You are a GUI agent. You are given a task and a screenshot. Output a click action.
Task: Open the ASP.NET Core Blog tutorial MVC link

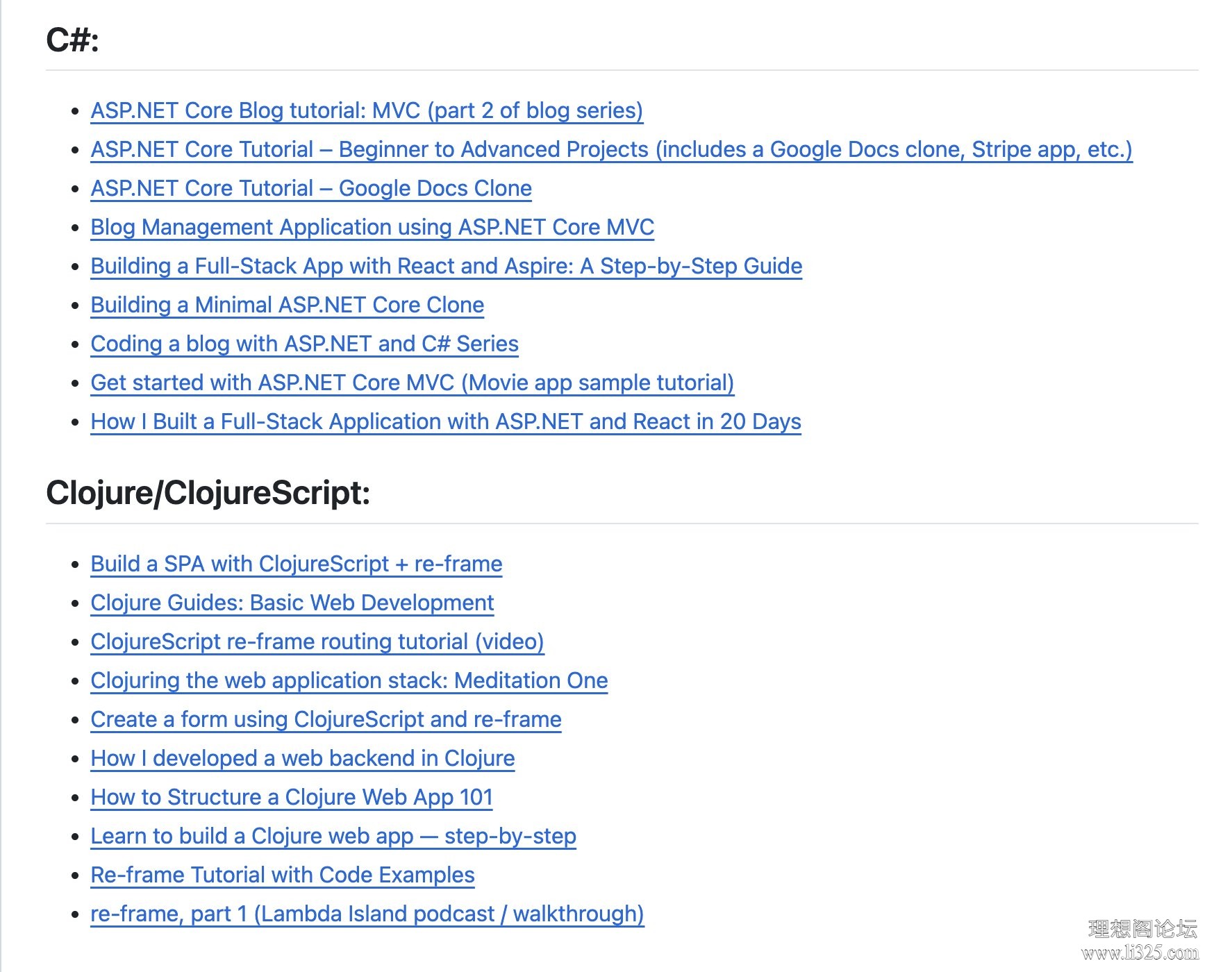(x=367, y=110)
